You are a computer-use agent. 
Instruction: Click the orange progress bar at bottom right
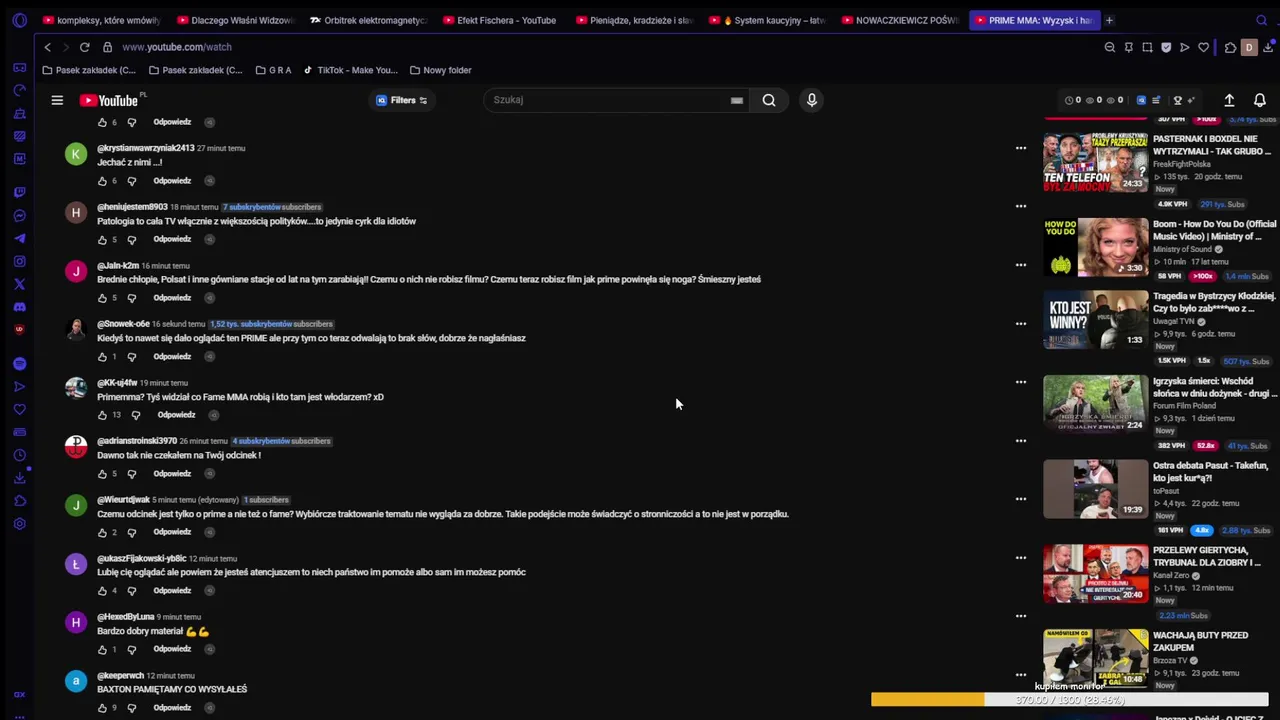coord(927,700)
